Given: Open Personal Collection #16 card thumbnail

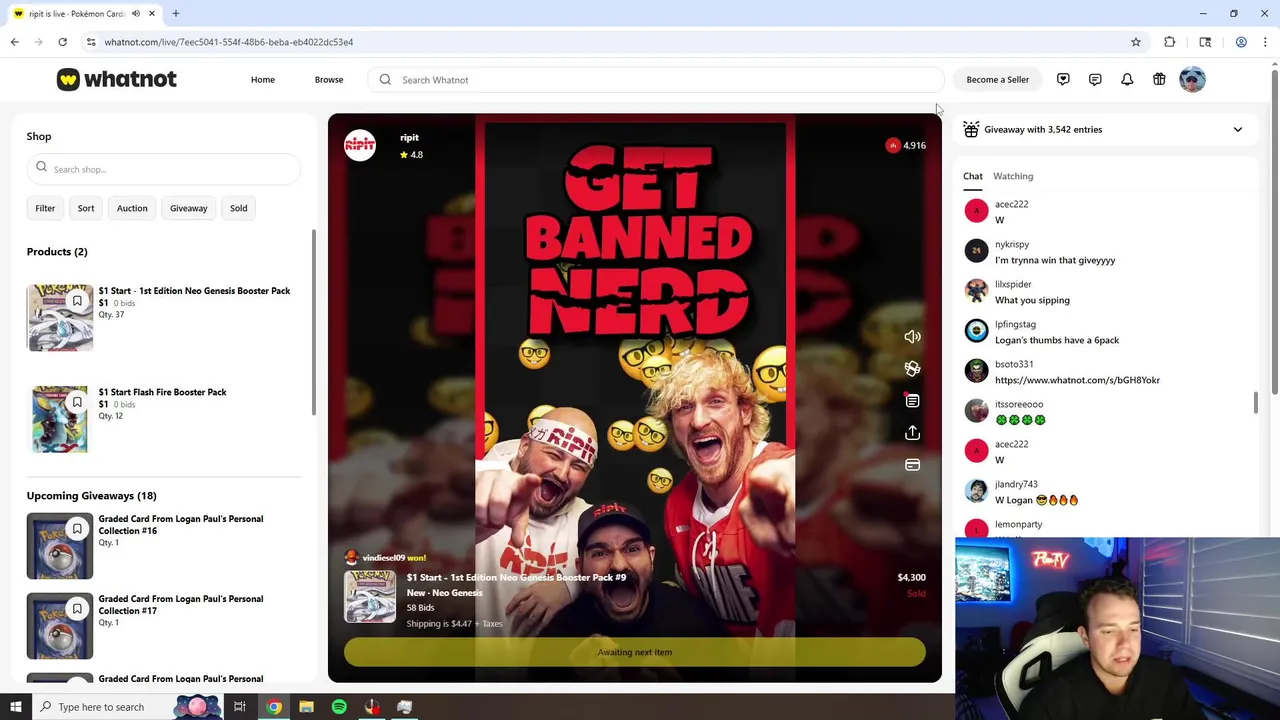Looking at the screenshot, I should [60, 546].
